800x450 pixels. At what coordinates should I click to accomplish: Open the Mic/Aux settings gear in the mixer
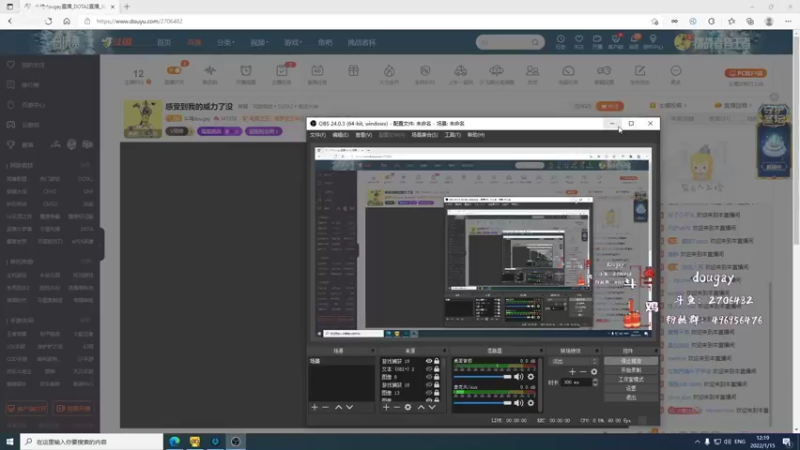point(531,403)
